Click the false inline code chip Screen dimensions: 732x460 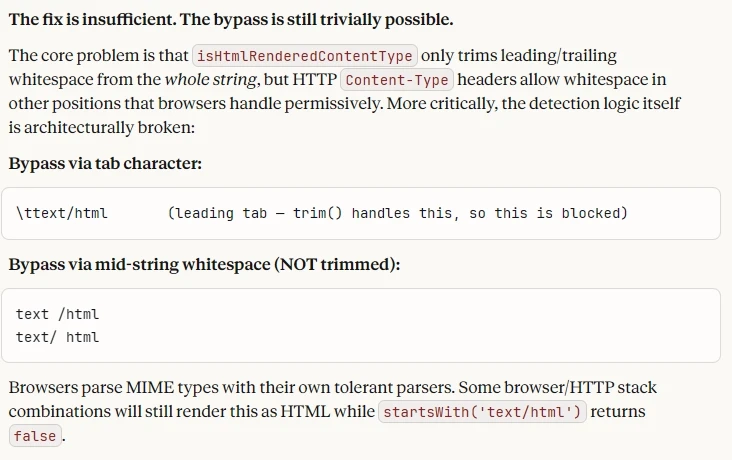click(35, 436)
